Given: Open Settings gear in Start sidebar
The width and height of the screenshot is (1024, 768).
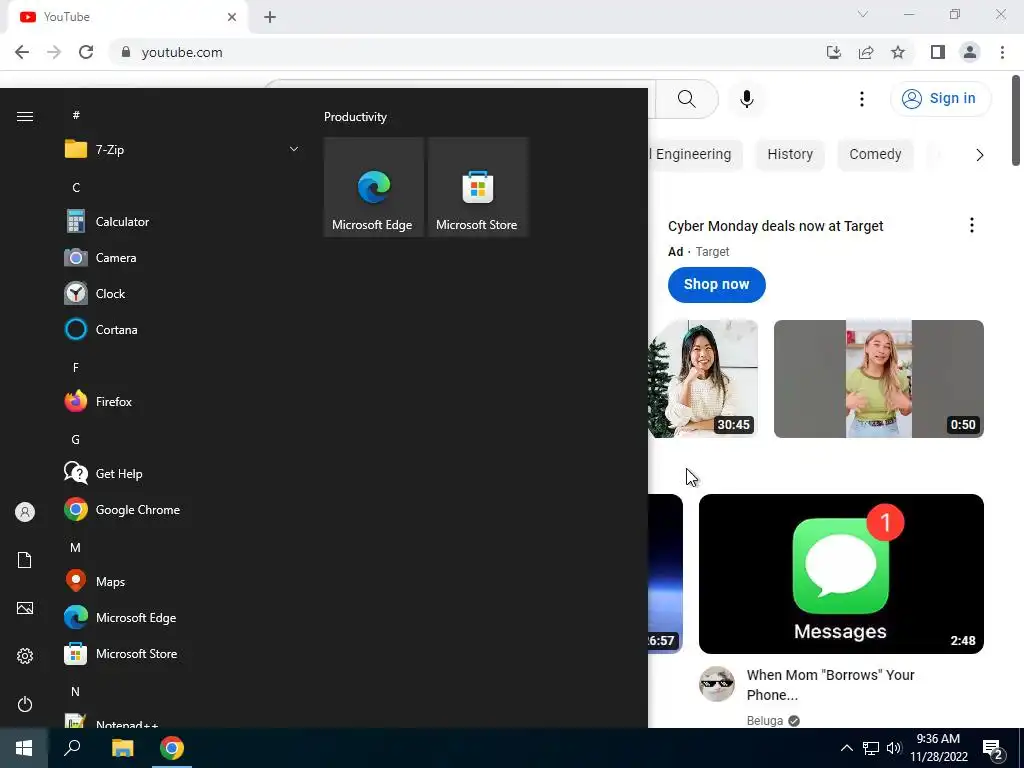Looking at the screenshot, I should (x=25, y=656).
